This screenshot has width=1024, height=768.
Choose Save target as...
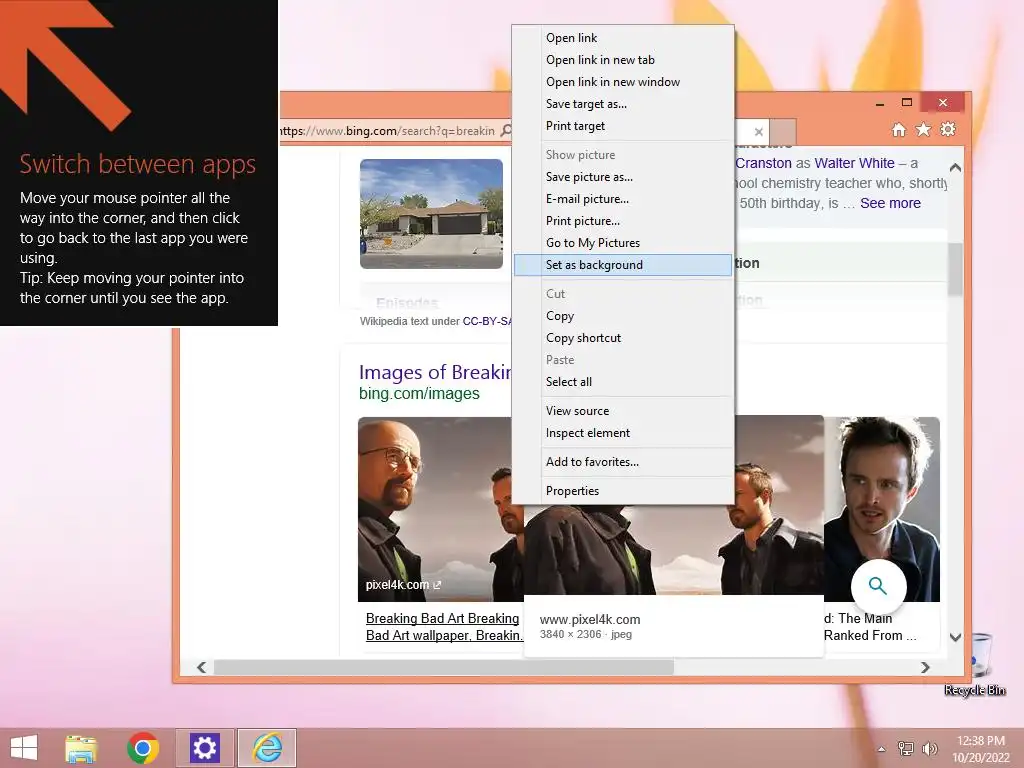coord(622,104)
